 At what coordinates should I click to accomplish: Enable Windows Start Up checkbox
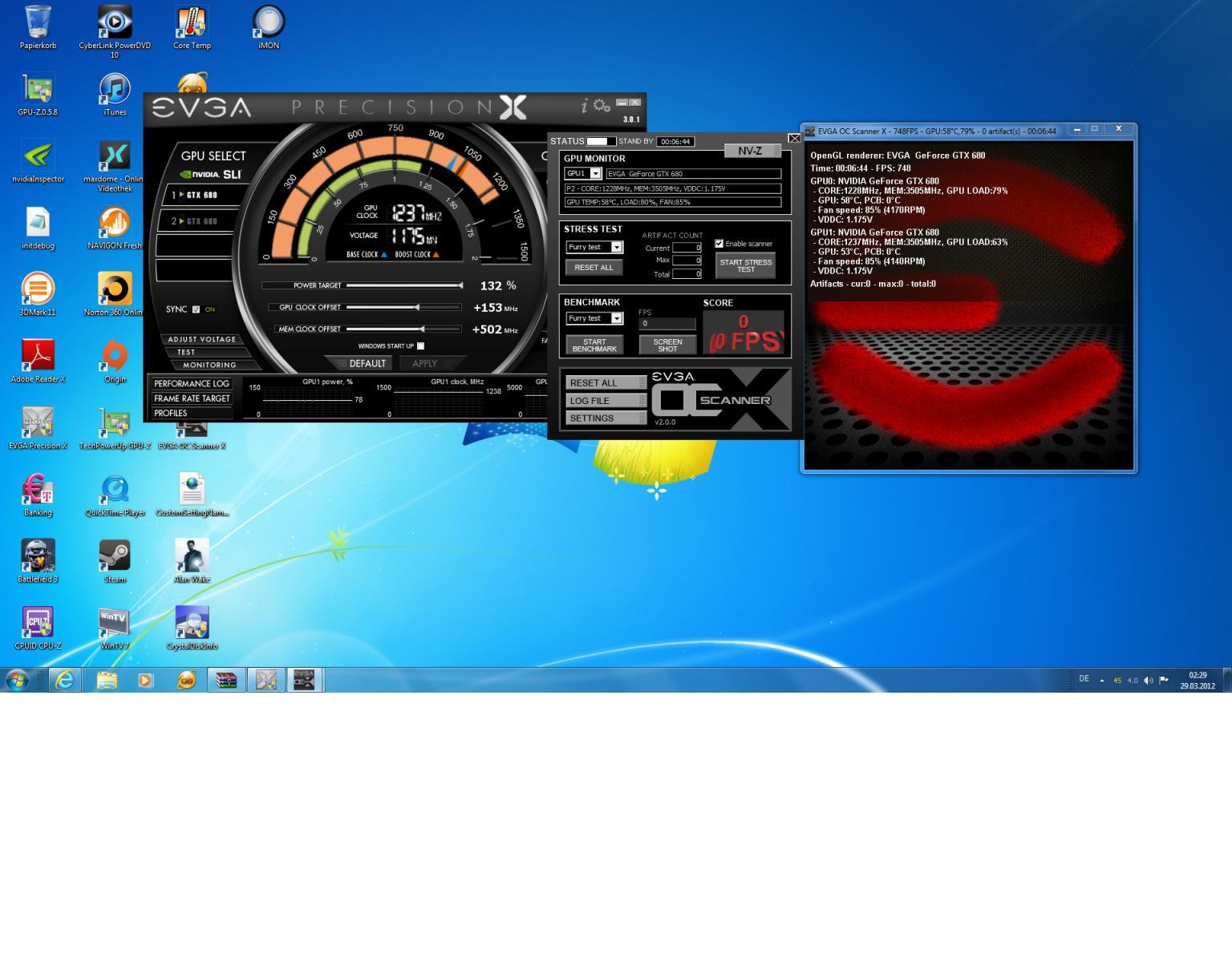[420, 346]
